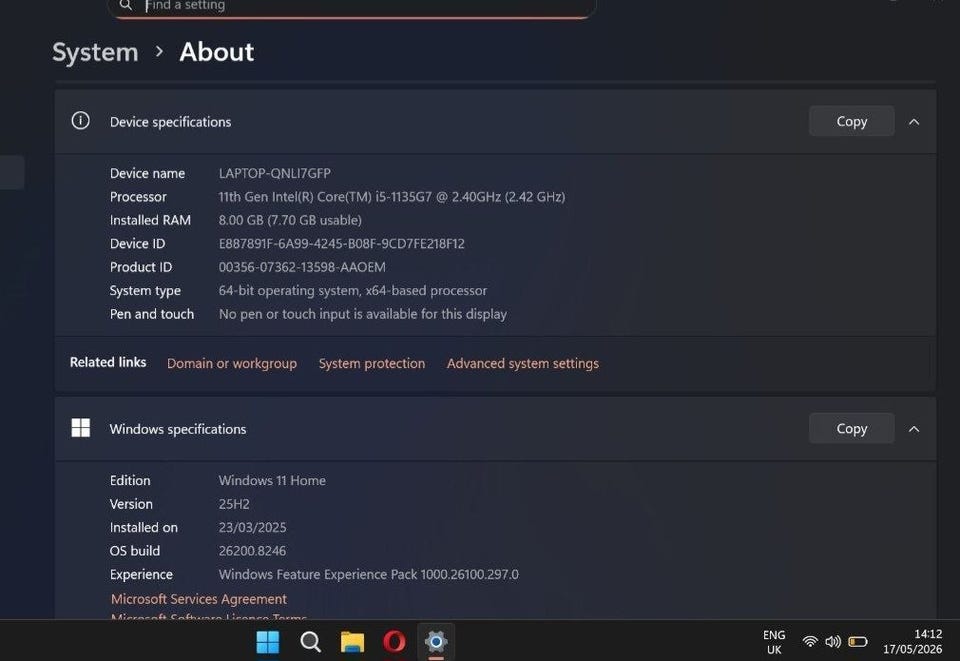The width and height of the screenshot is (960, 661).
Task: Select device name LAPTOP-QNLI7GFP
Action: (x=275, y=173)
